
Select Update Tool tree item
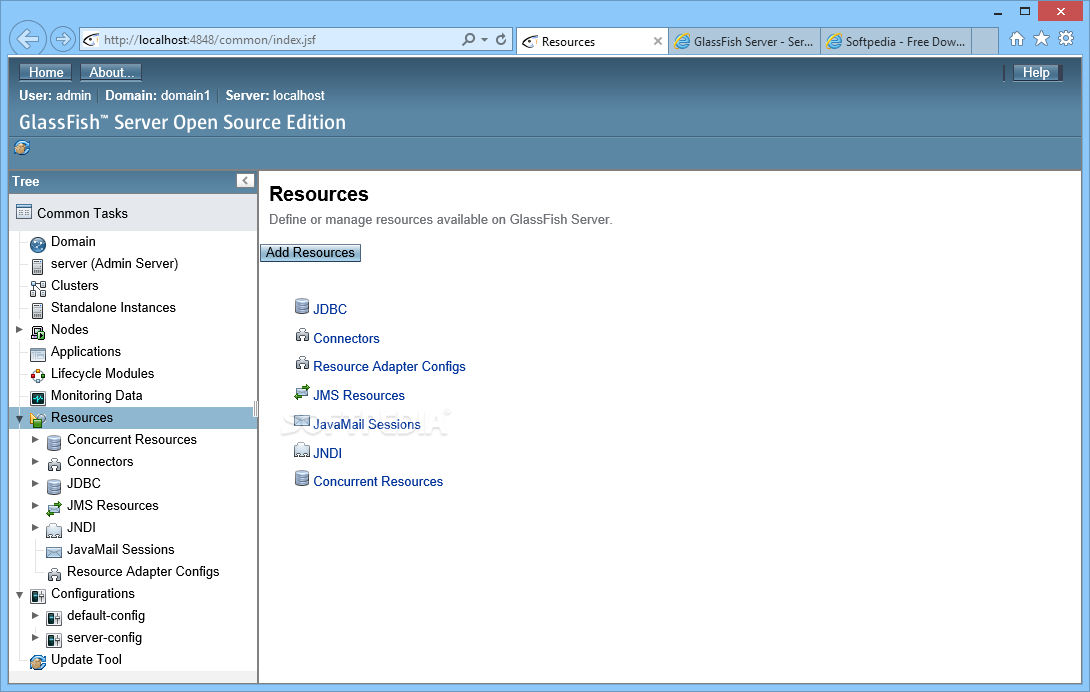click(x=86, y=659)
